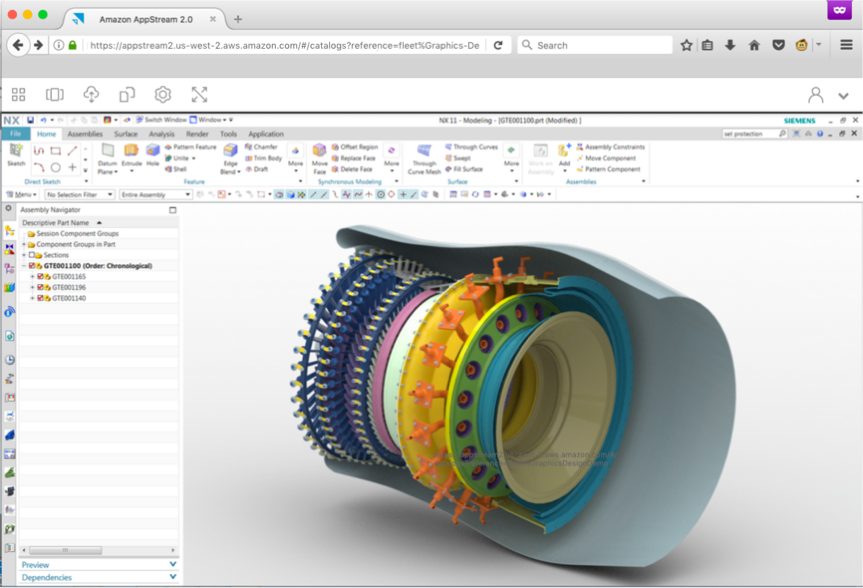The height and width of the screenshot is (588, 863).
Task: Pick the Swept surface command
Action: [x=458, y=158]
